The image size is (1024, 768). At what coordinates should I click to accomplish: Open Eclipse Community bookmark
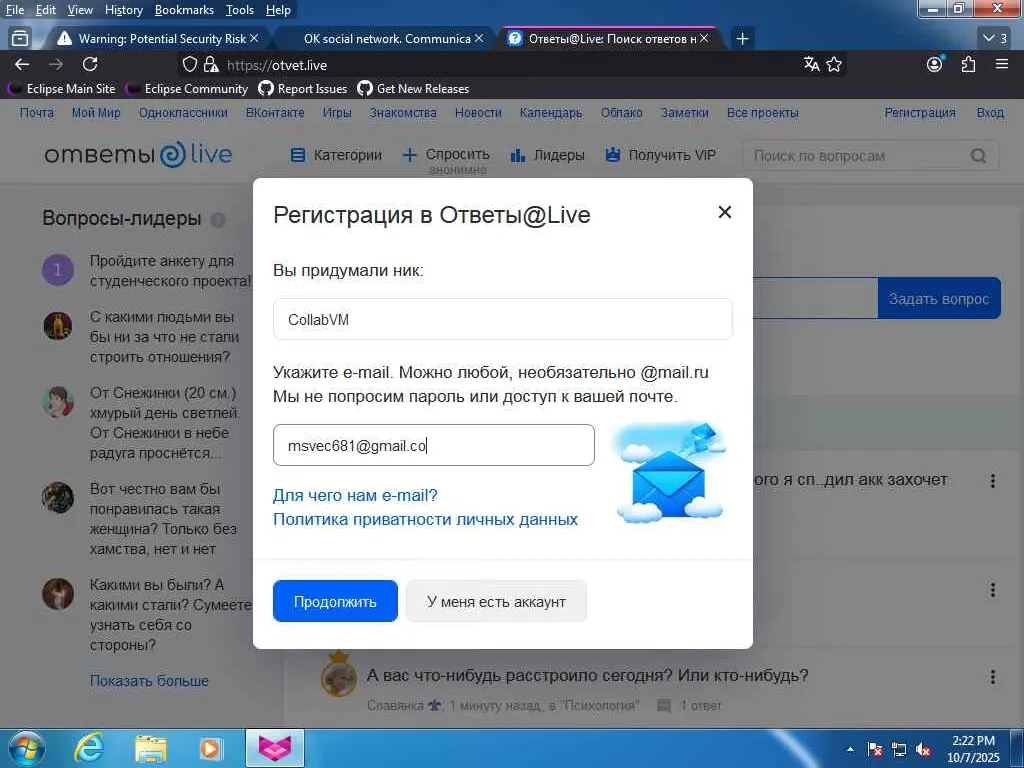pos(189,89)
